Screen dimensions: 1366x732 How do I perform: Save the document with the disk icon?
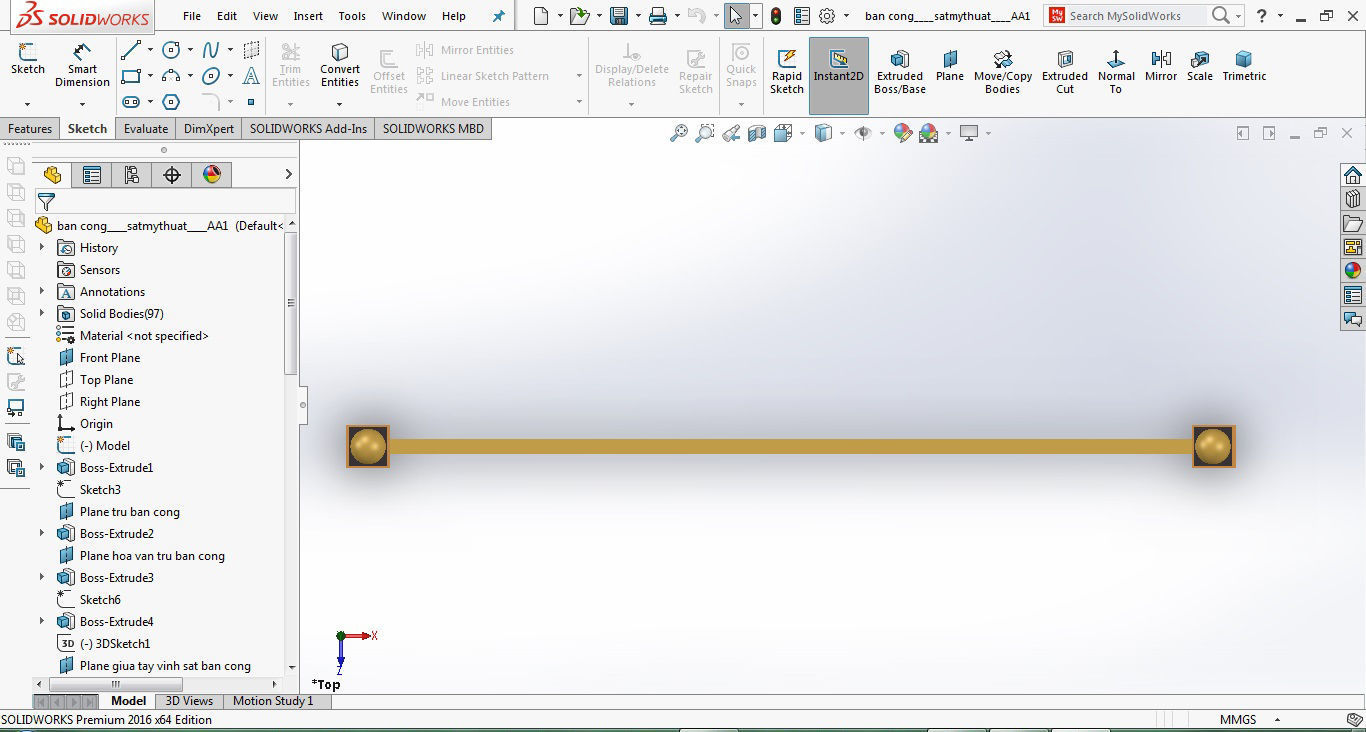coord(619,16)
